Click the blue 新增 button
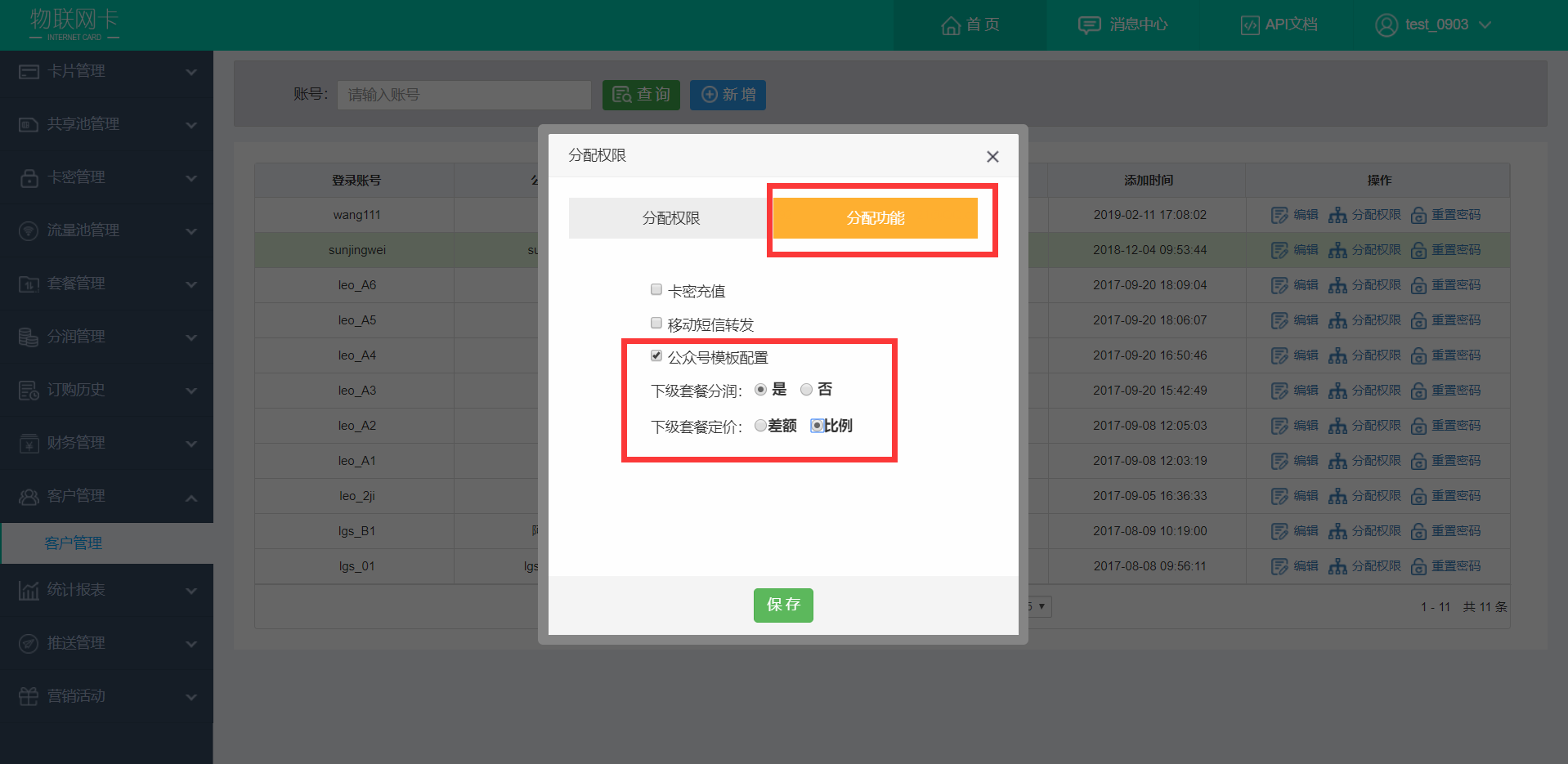Image resolution: width=1568 pixels, height=764 pixels. pyautogui.click(x=728, y=95)
